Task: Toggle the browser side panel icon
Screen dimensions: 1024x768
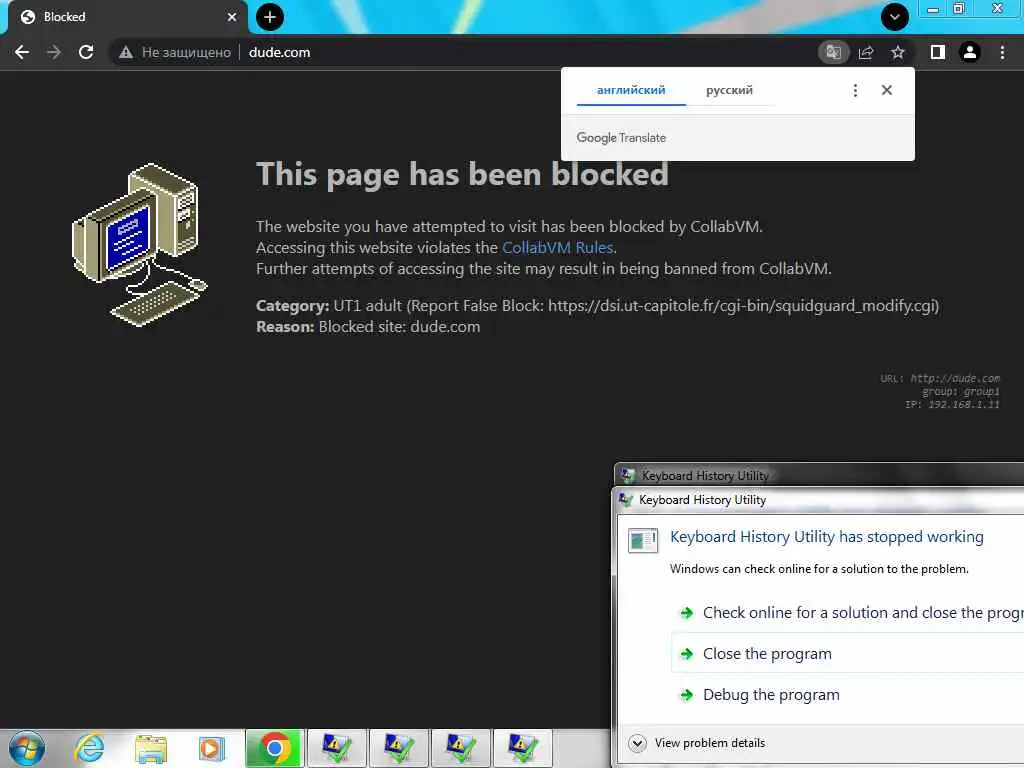Action: [937, 52]
